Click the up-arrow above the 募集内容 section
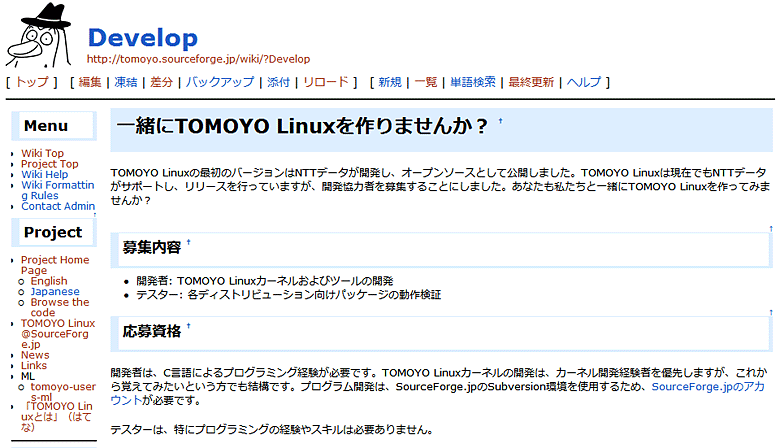This screenshot has width=780, height=448. (x=771, y=229)
